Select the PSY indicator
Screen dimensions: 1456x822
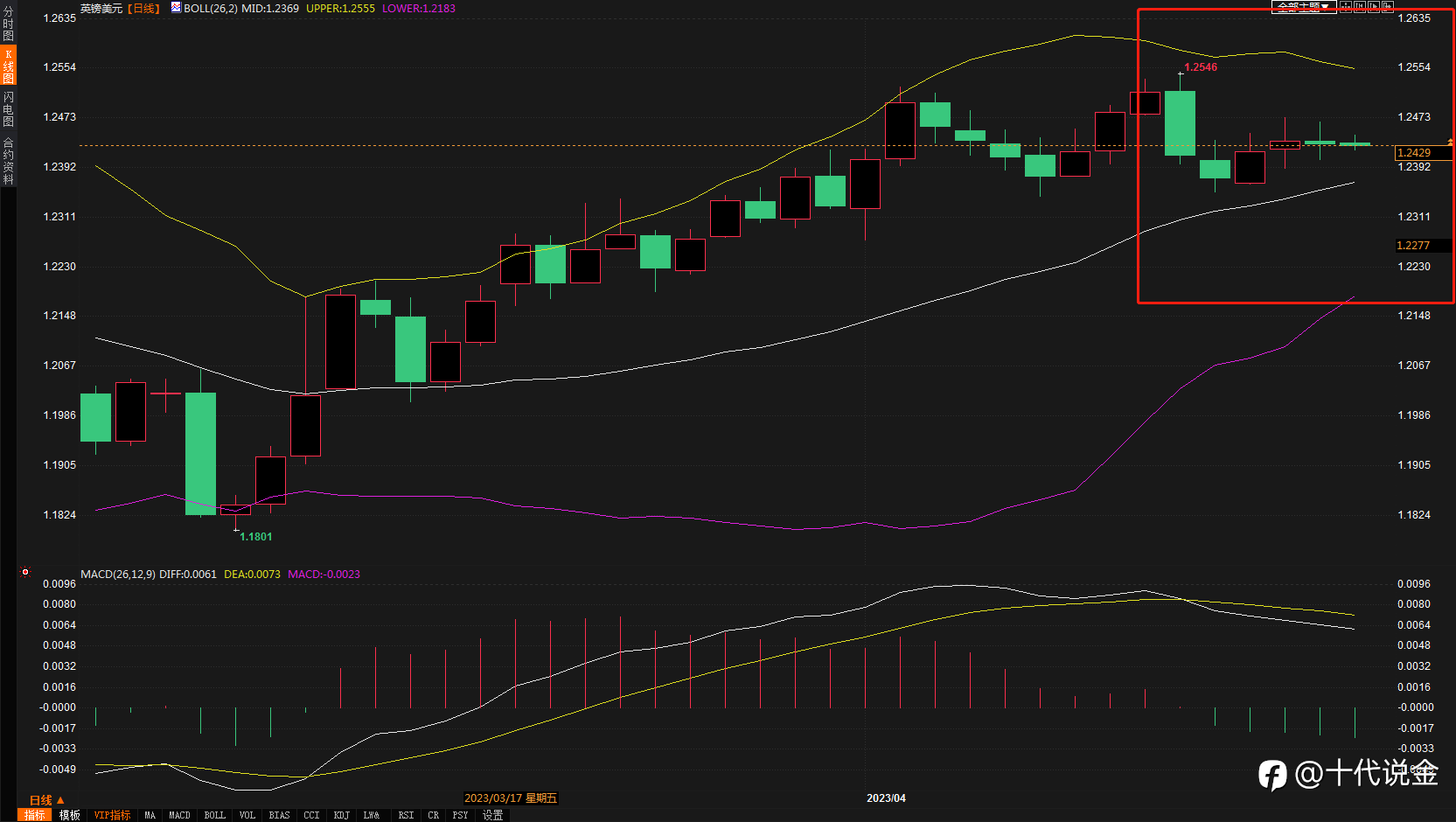(461, 815)
